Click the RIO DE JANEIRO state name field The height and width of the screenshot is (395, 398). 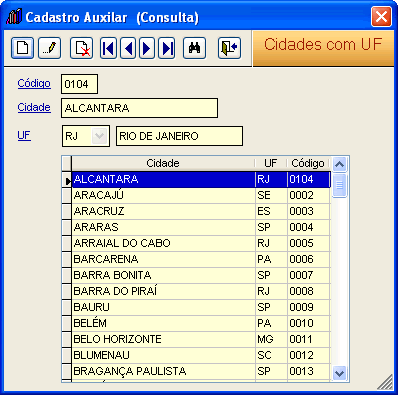tap(179, 136)
